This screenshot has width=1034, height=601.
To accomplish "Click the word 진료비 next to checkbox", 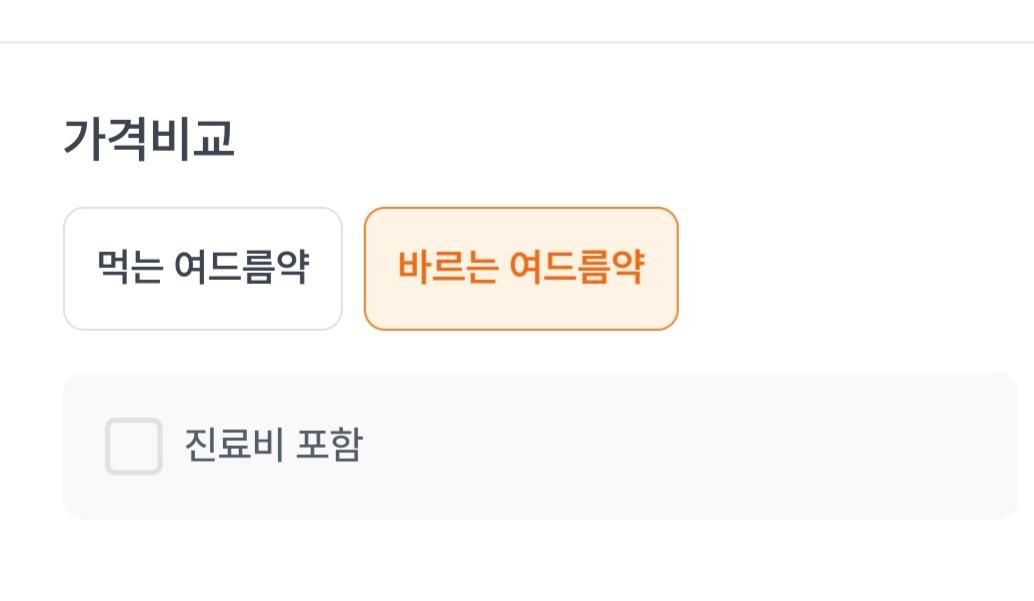I will tap(233, 446).
